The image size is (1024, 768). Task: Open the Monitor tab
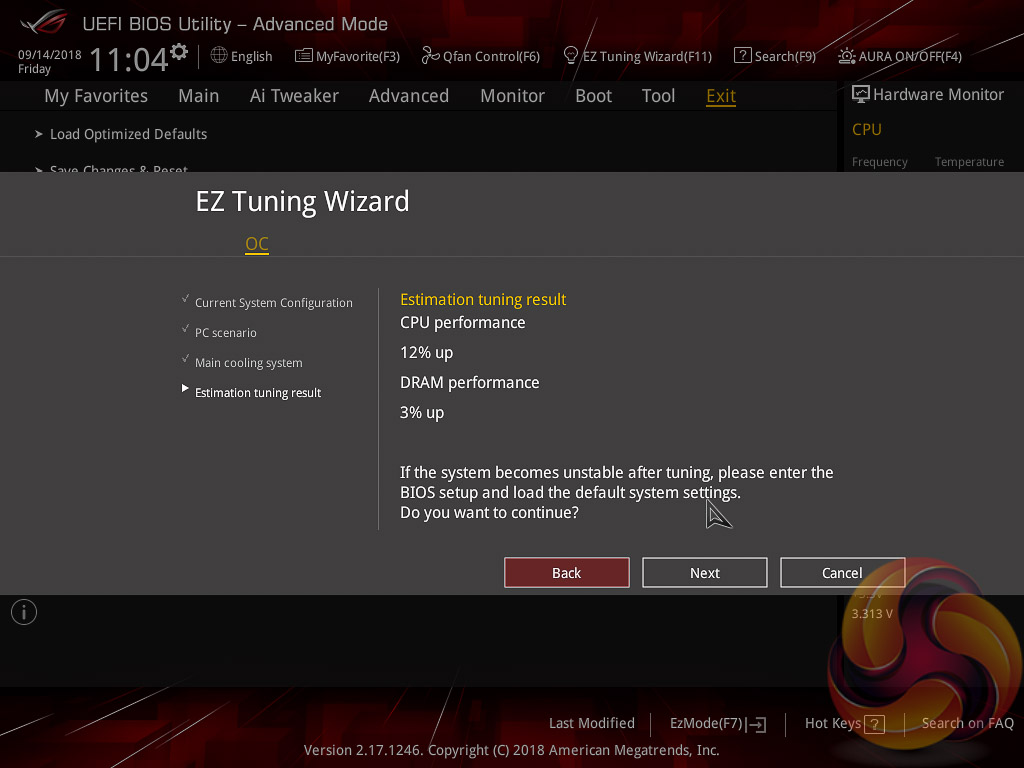coord(513,96)
